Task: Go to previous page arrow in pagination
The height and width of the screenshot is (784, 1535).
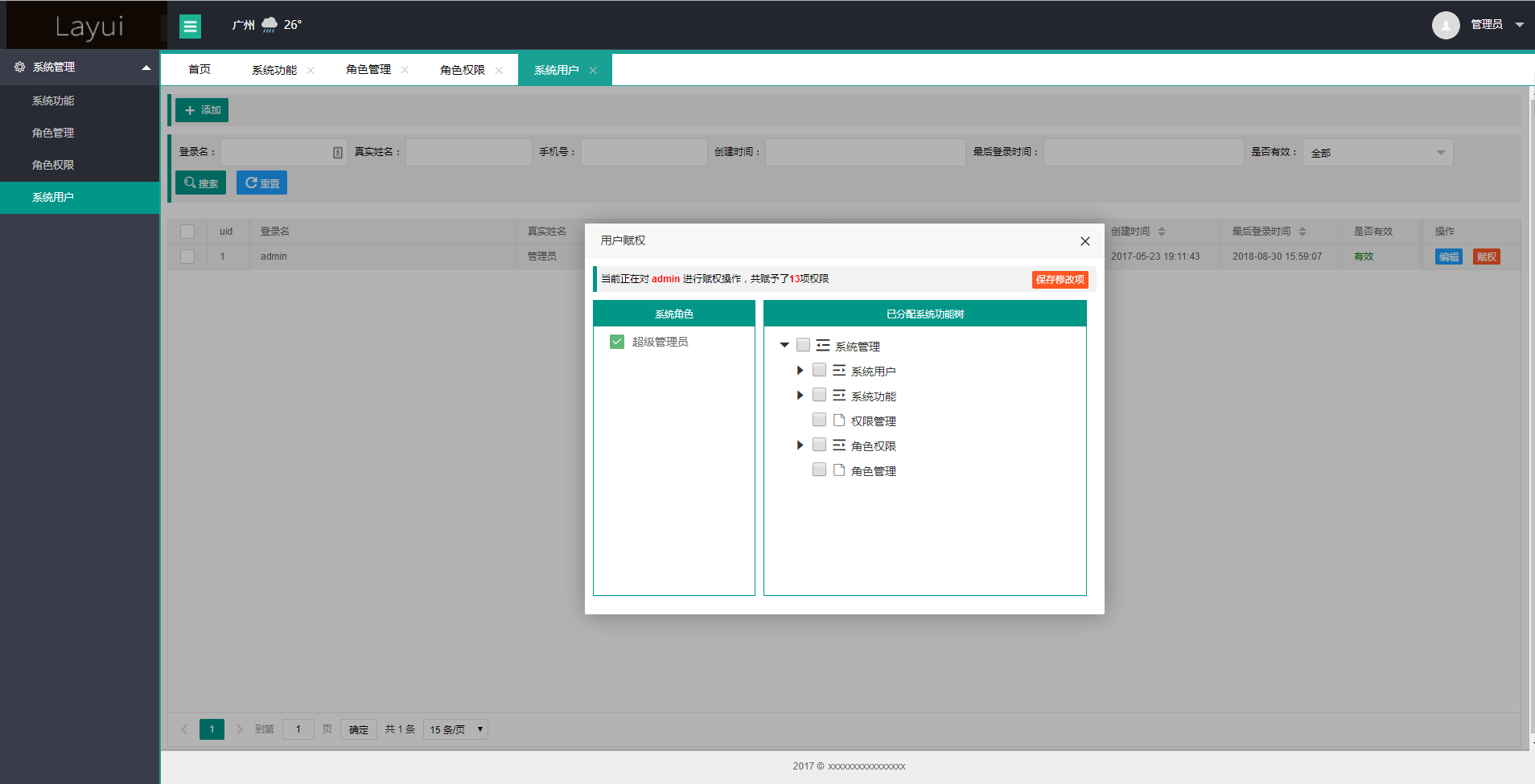Action: 184,729
